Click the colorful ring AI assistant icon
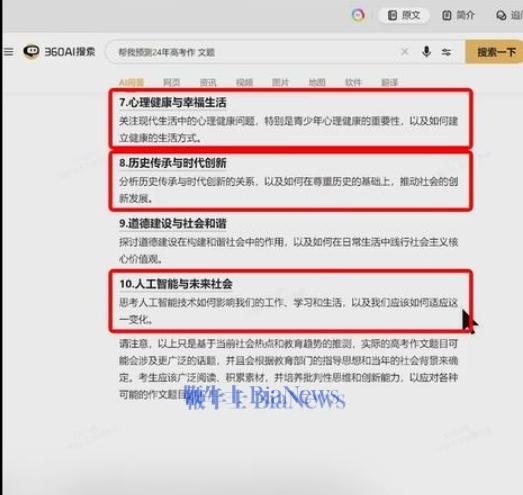The image size is (523, 495). tap(358, 15)
